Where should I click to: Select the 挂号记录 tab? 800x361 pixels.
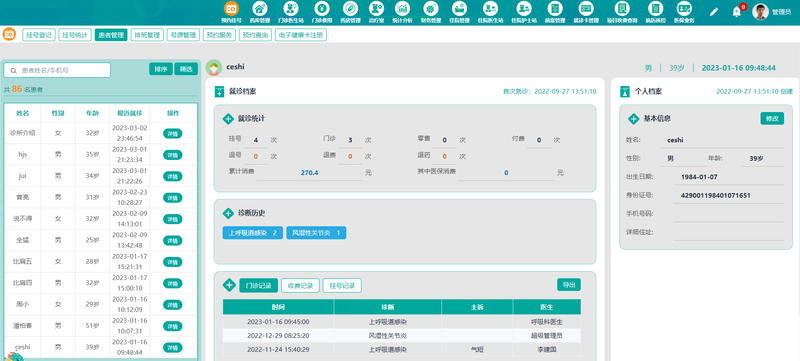pyautogui.click(x=342, y=286)
